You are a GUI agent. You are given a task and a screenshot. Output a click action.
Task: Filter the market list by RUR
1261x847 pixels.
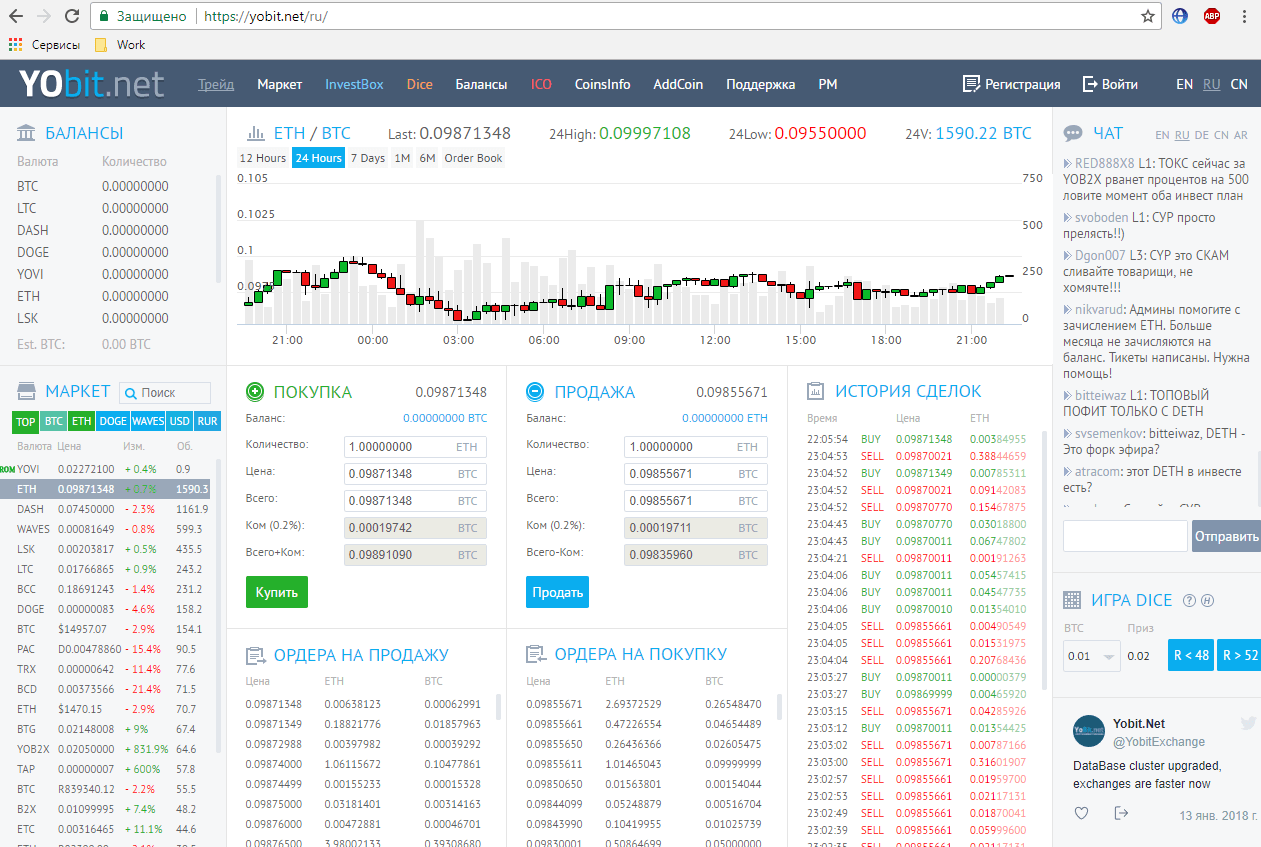pos(207,421)
